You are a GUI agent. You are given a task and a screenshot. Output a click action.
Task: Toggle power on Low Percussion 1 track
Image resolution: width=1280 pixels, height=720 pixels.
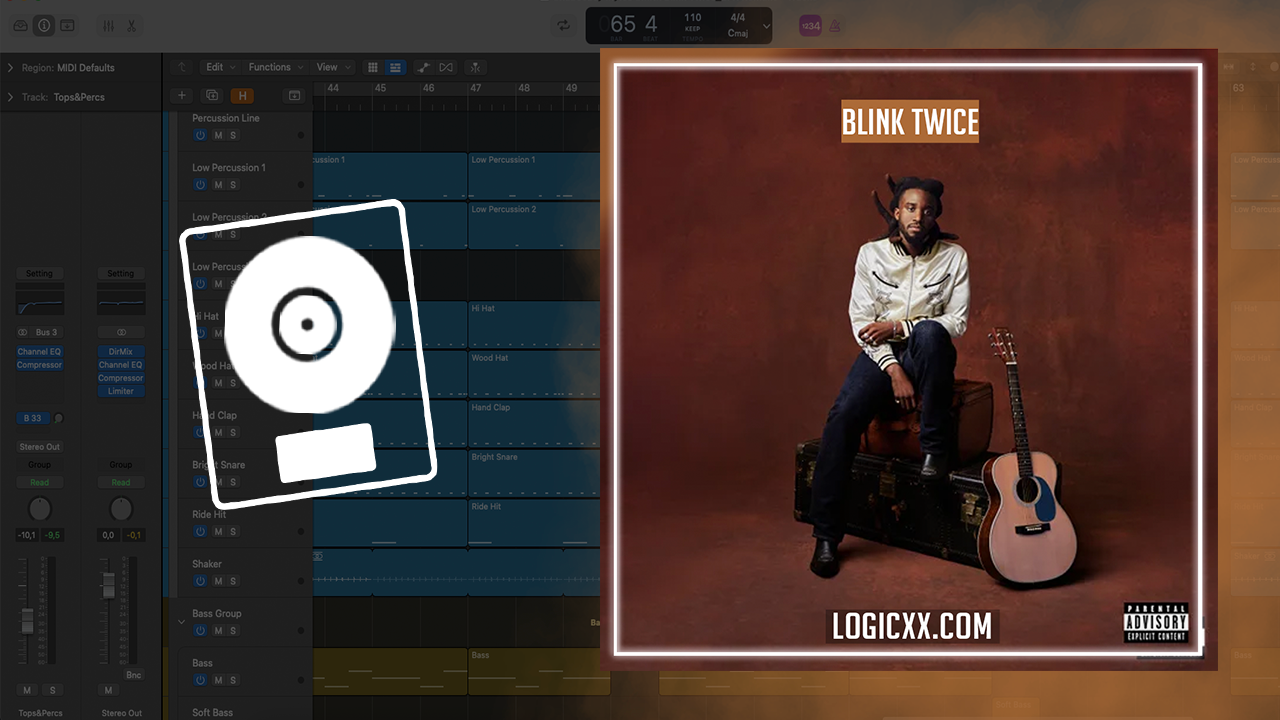(x=200, y=185)
